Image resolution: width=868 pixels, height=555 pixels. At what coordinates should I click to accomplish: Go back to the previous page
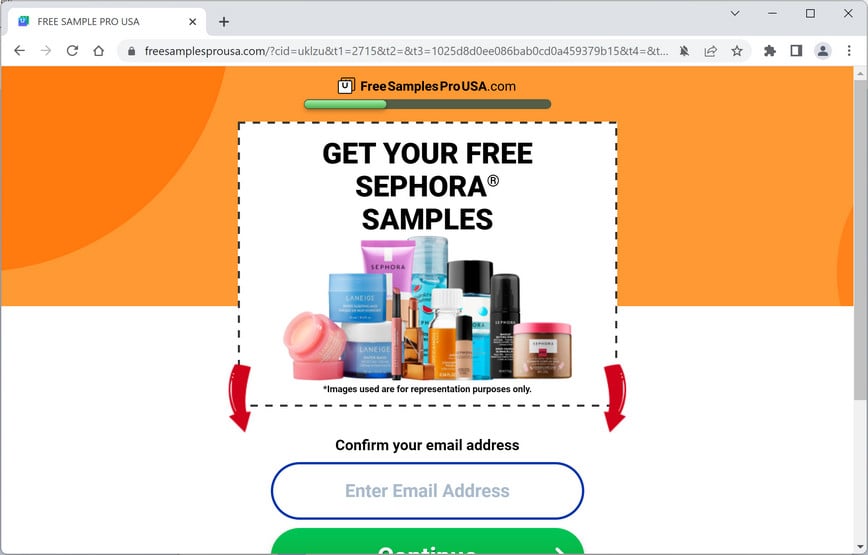click(x=19, y=51)
